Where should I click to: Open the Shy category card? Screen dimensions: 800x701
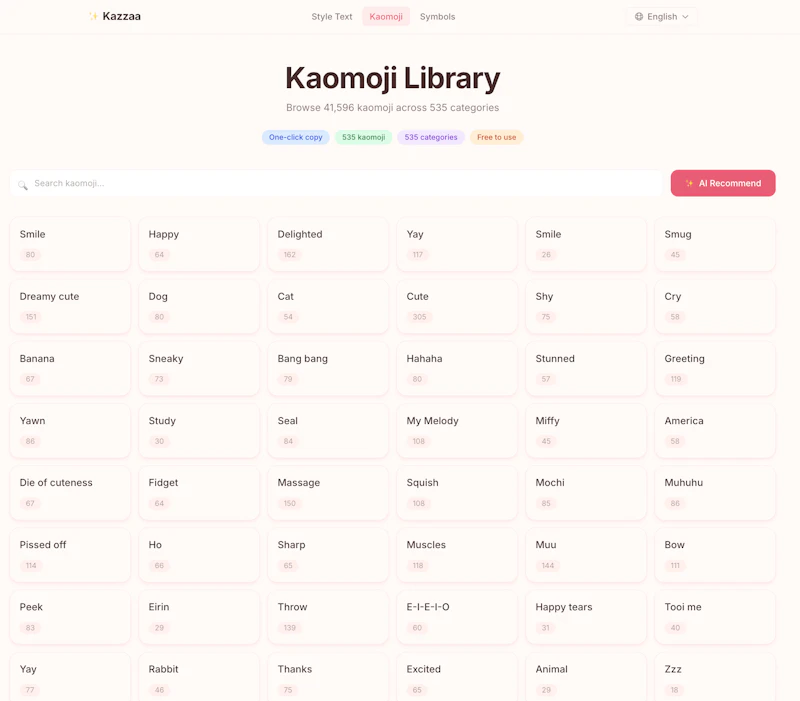pyautogui.click(x=586, y=306)
